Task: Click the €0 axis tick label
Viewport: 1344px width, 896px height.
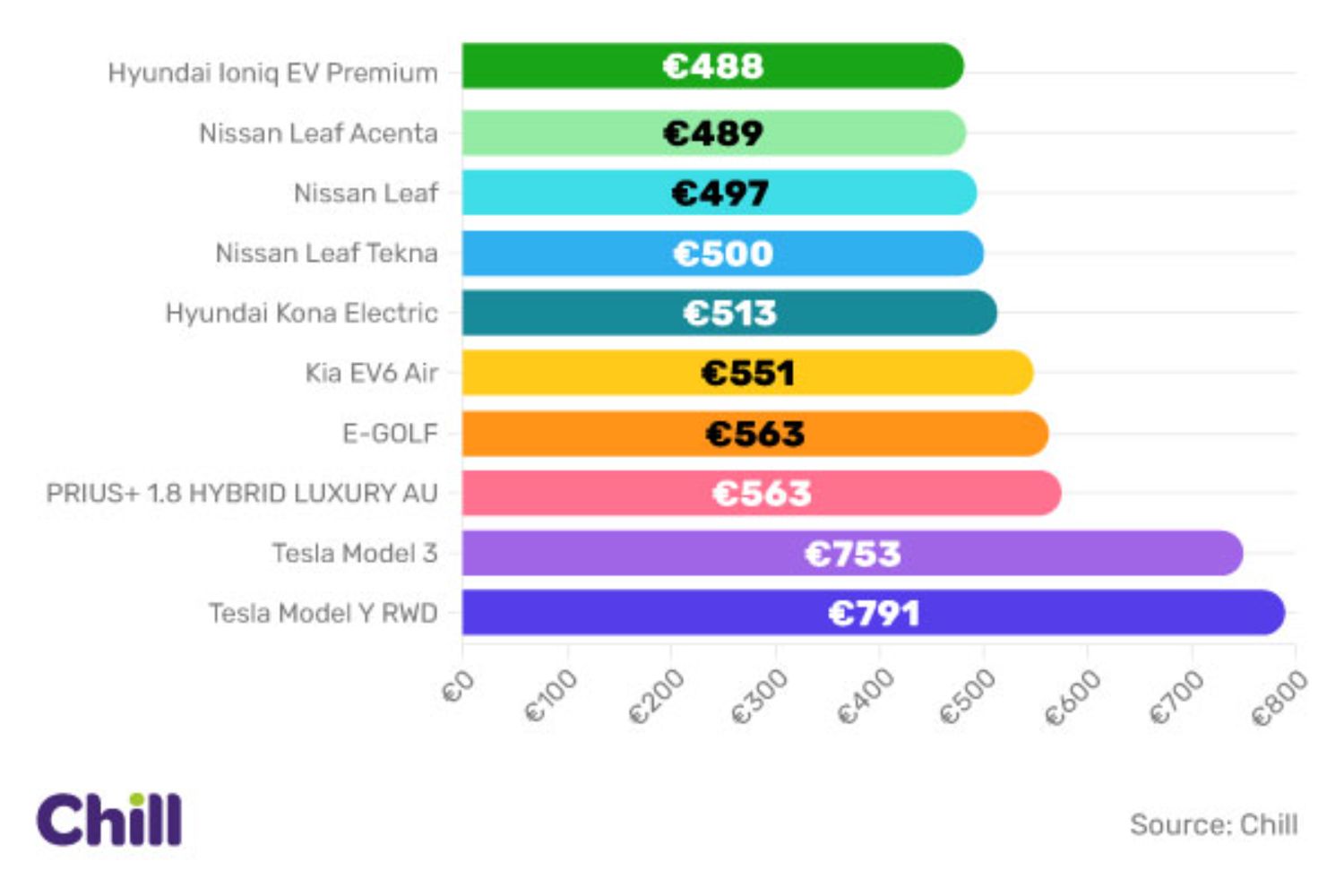Action: 459,688
